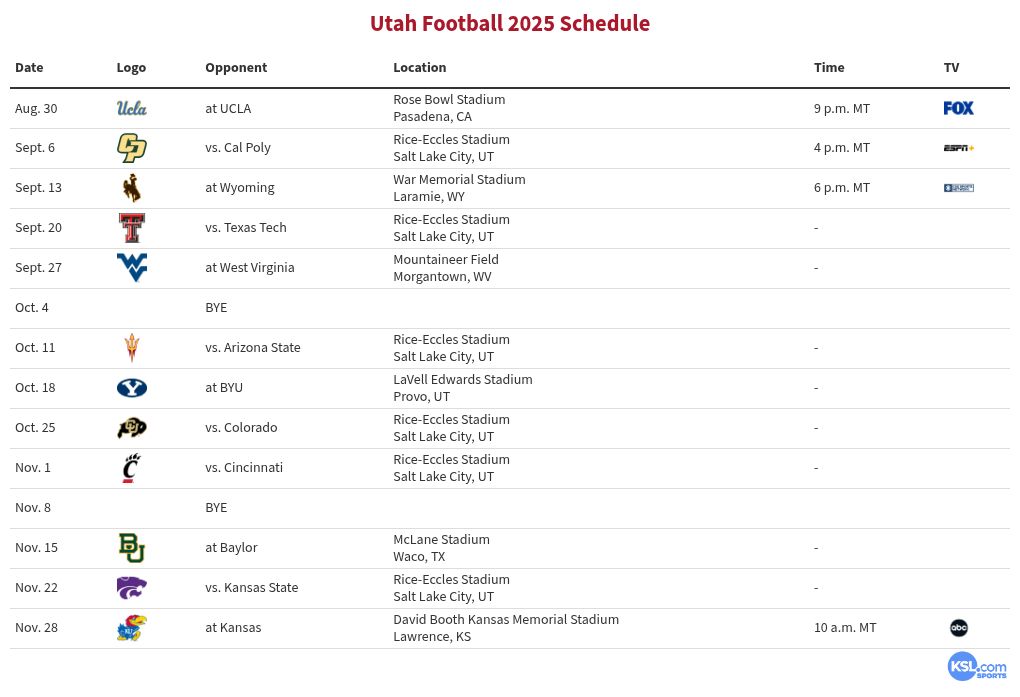Click the Utah Football 2025 Schedule title

click(x=510, y=23)
